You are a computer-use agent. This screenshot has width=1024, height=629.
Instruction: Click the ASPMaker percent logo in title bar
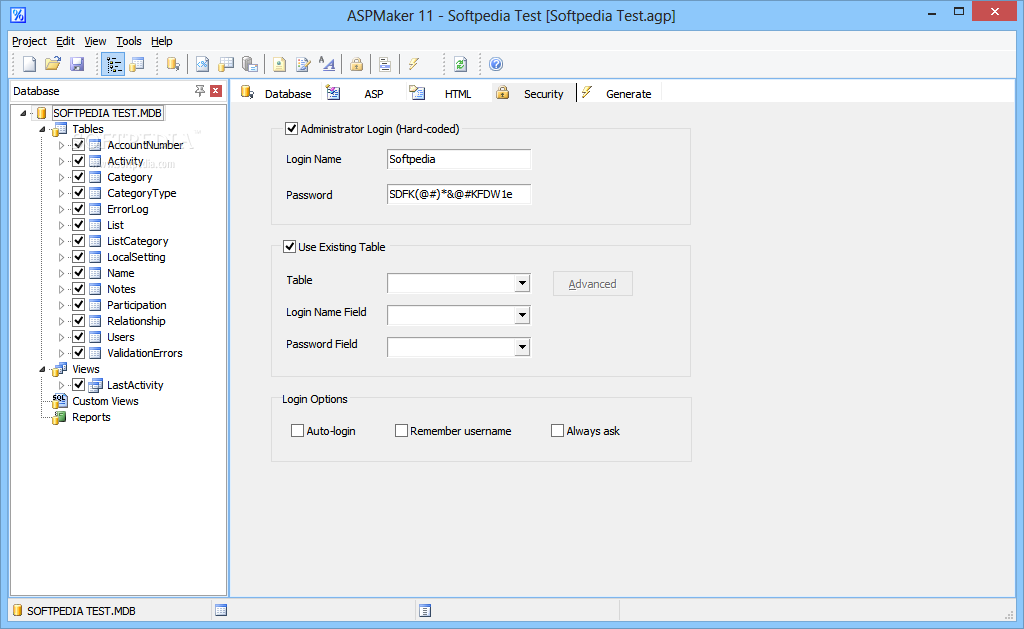pos(18,14)
